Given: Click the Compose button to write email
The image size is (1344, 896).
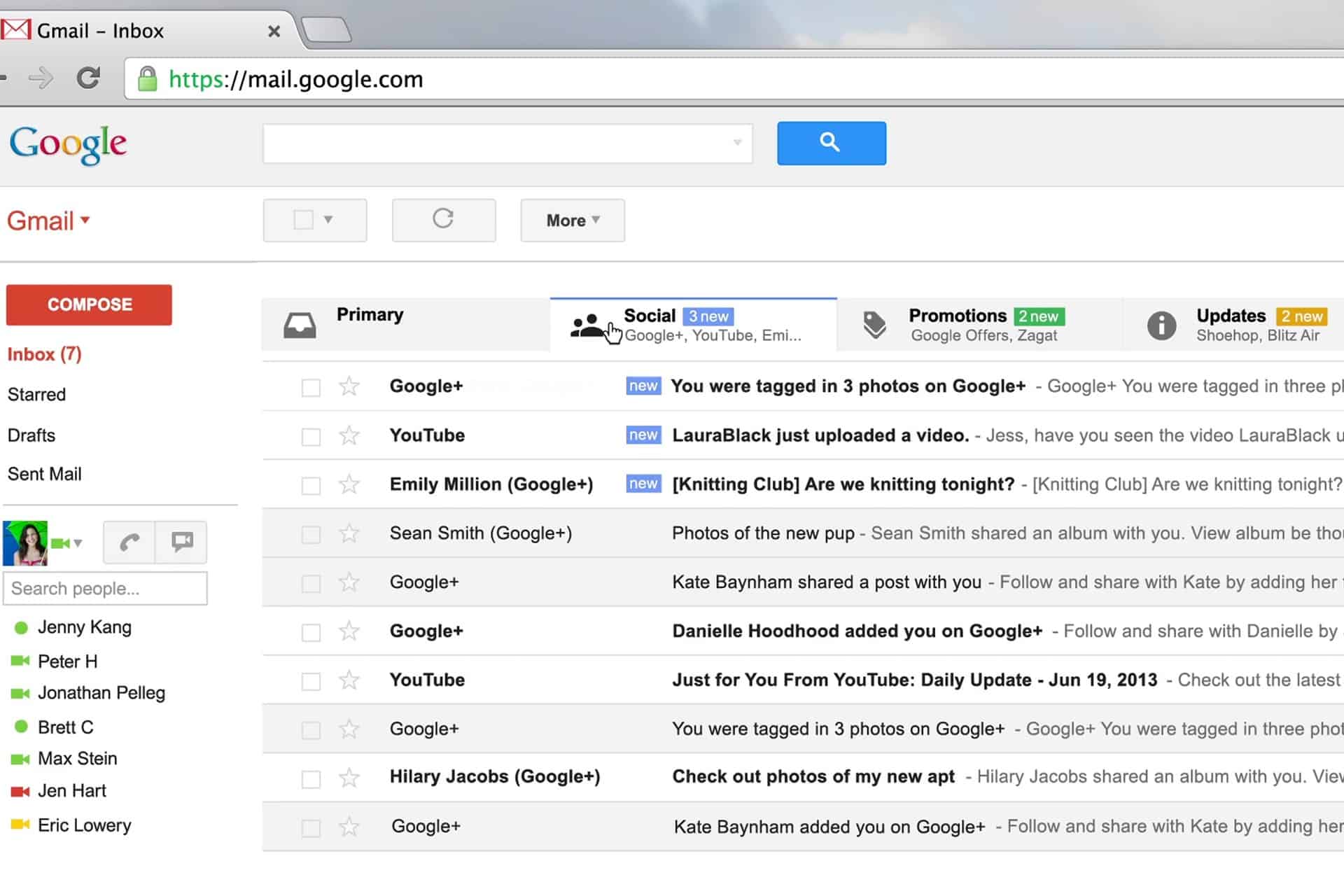Looking at the screenshot, I should pyautogui.click(x=89, y=304).
